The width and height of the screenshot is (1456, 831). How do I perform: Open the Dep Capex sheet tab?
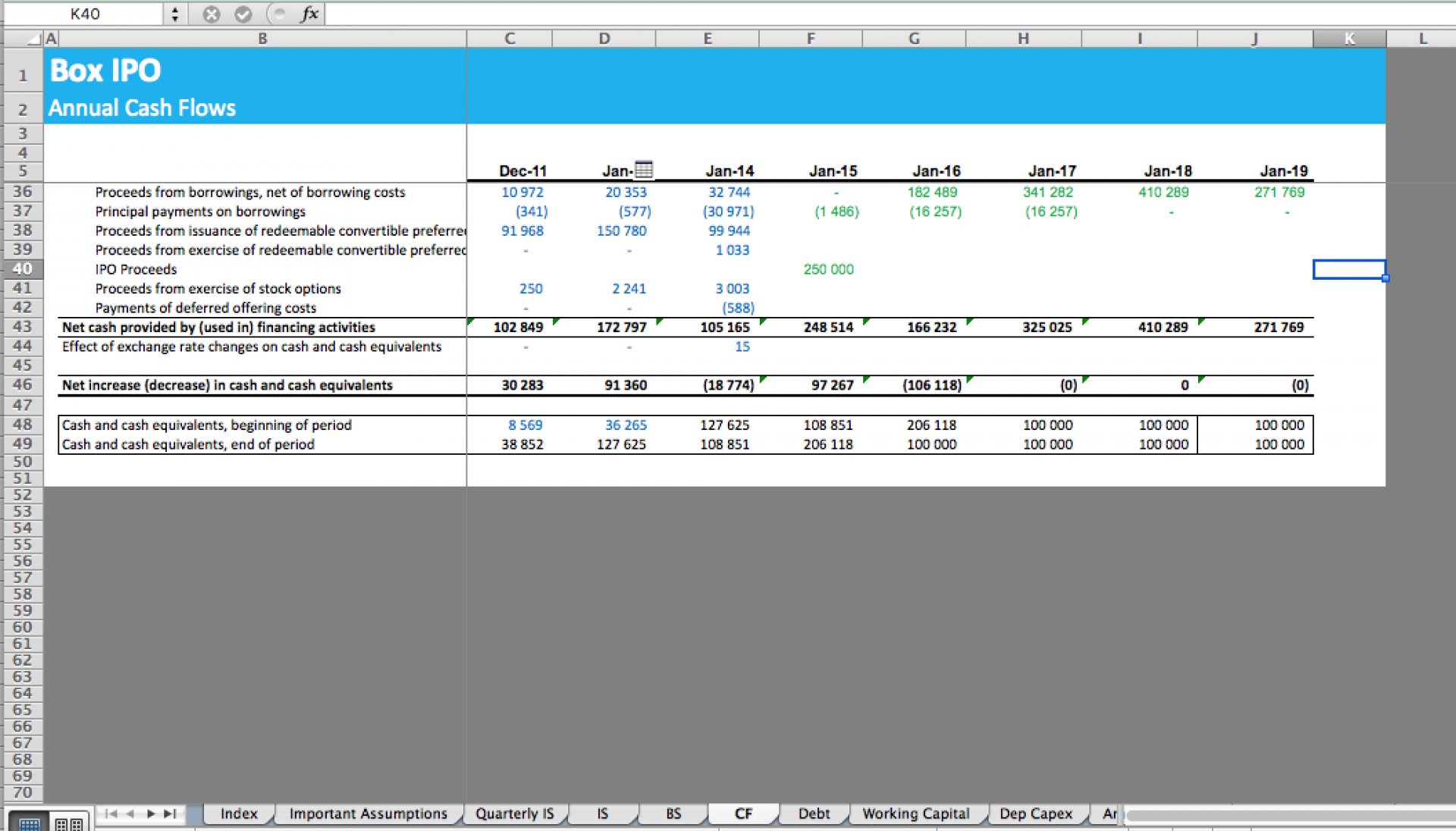(x=1036, y=814)
